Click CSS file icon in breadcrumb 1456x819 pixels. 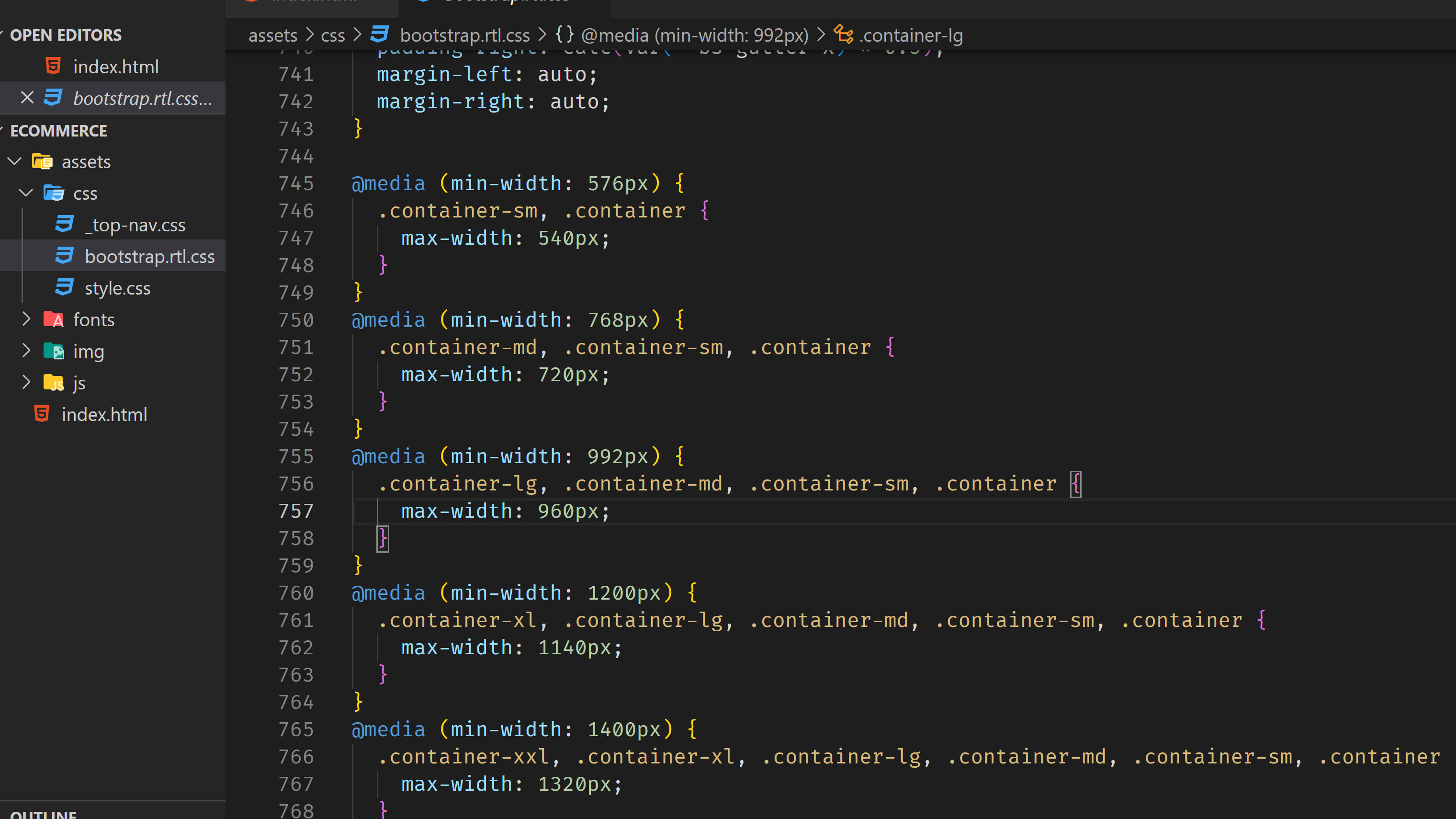pos(380,34)
